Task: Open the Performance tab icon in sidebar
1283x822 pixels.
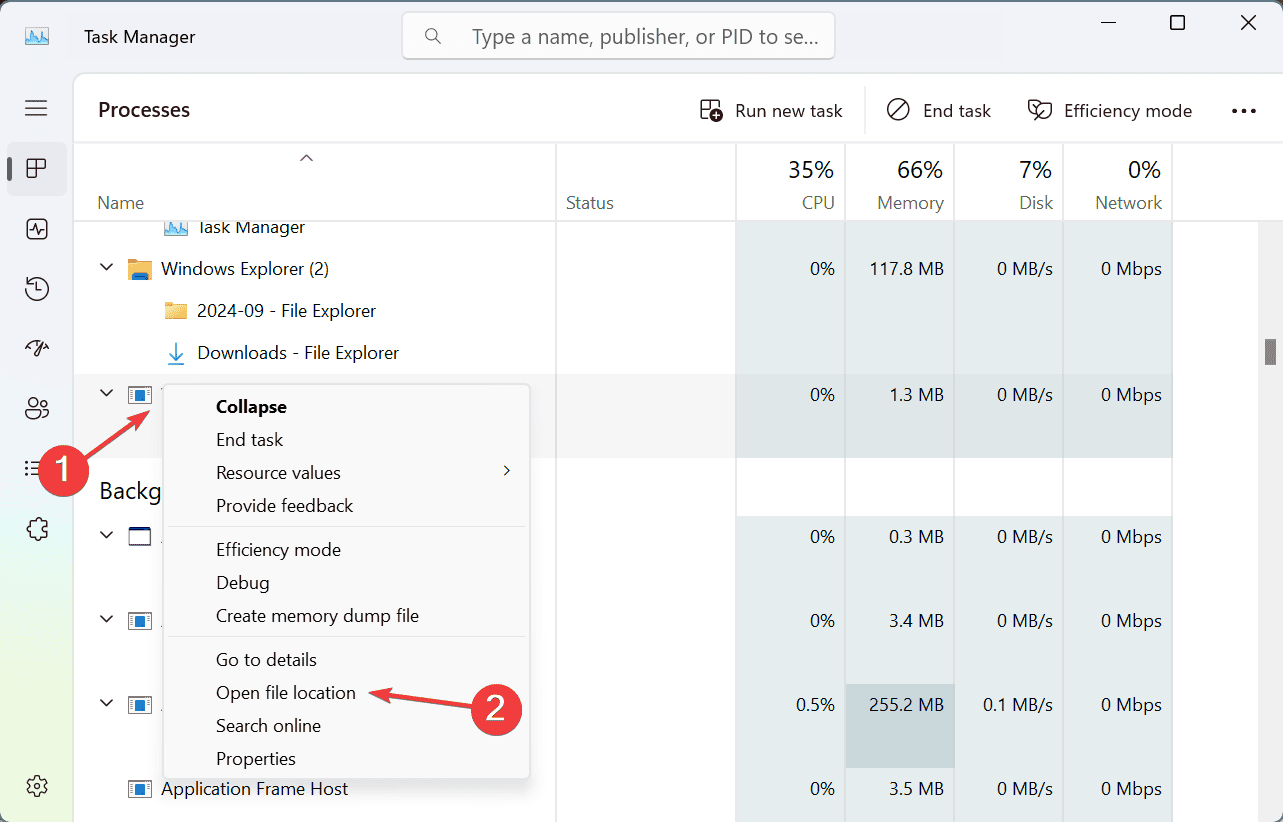Action: (37, 229)
